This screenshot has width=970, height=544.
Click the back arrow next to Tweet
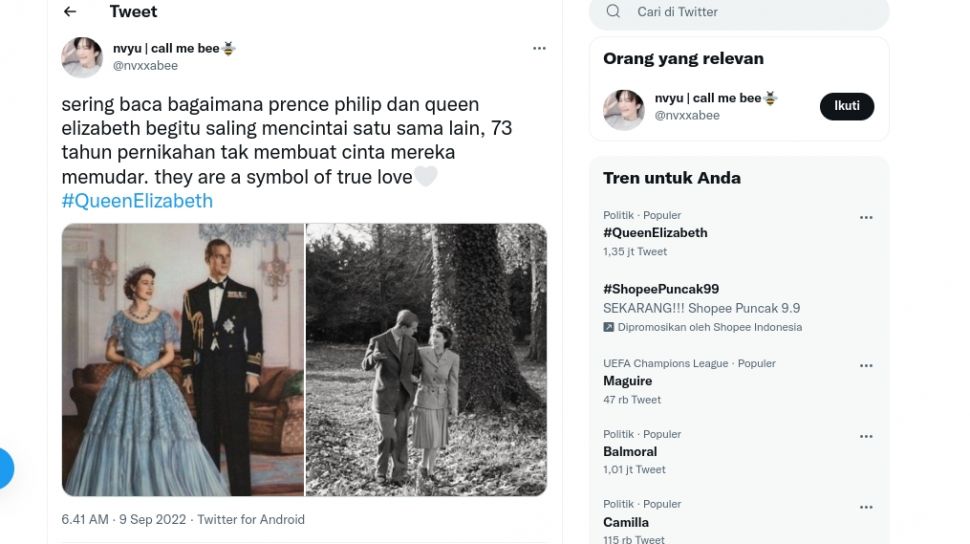(x=70, y=11)
